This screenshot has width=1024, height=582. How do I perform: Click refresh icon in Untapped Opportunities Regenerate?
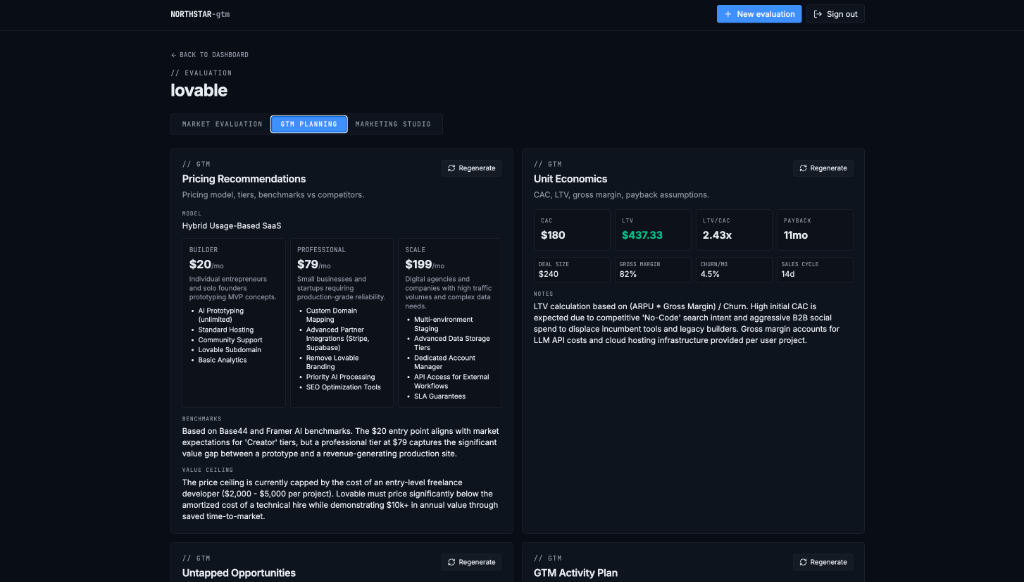(451, 562)
